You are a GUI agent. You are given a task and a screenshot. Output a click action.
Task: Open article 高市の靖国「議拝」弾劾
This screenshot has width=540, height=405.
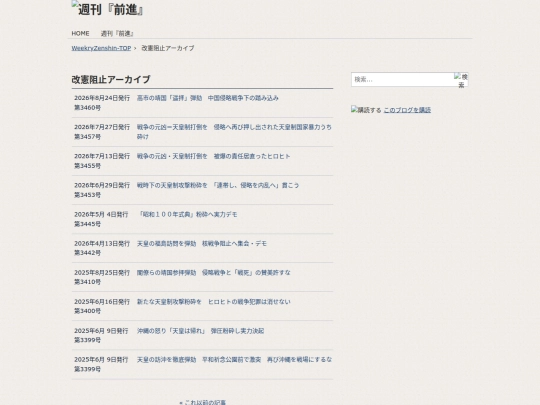[208, 98]
